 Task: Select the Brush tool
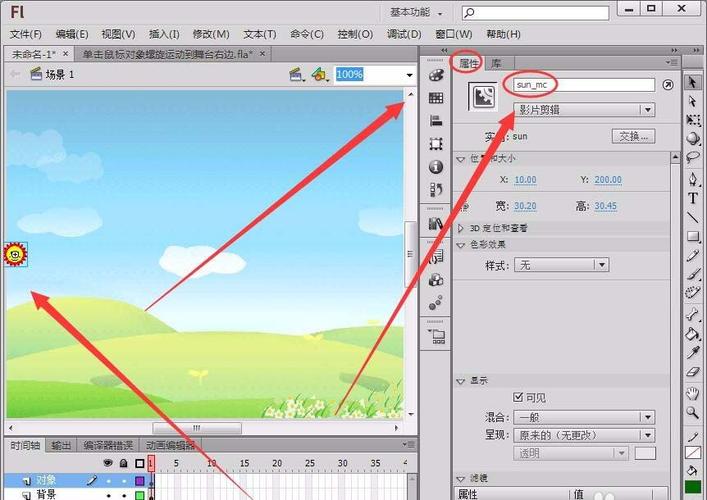click(693, 274)
